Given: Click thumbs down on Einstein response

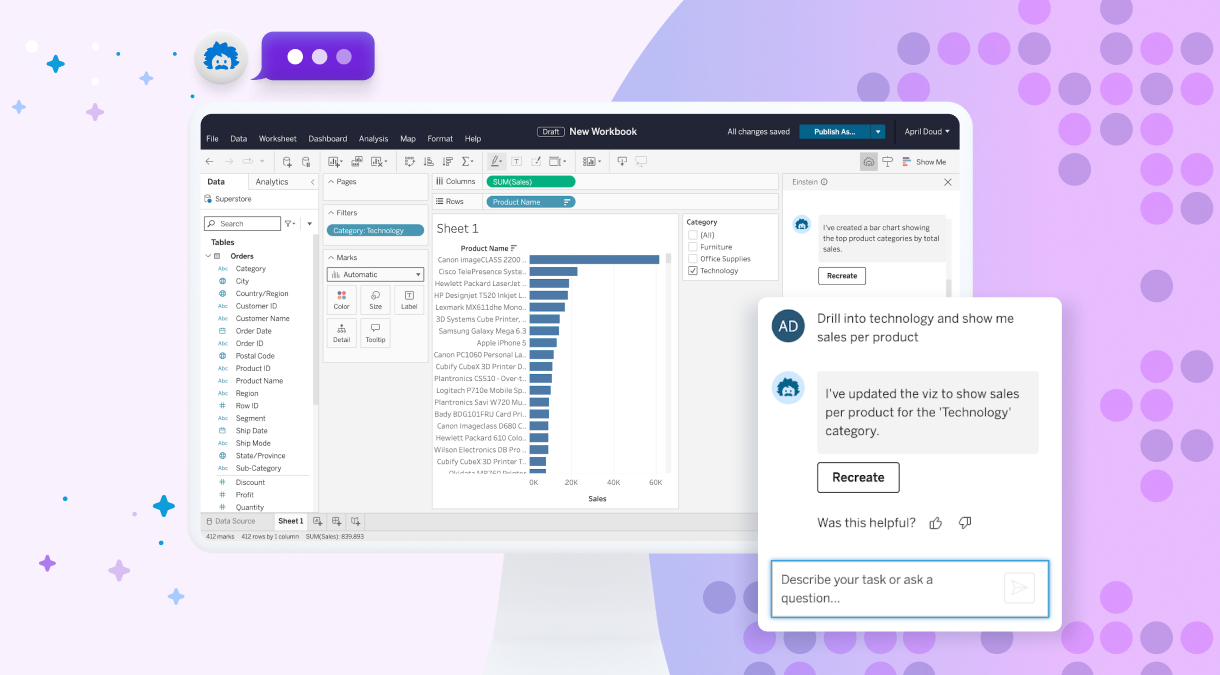Looking at the screenshot, I should [x=965, y=523].
